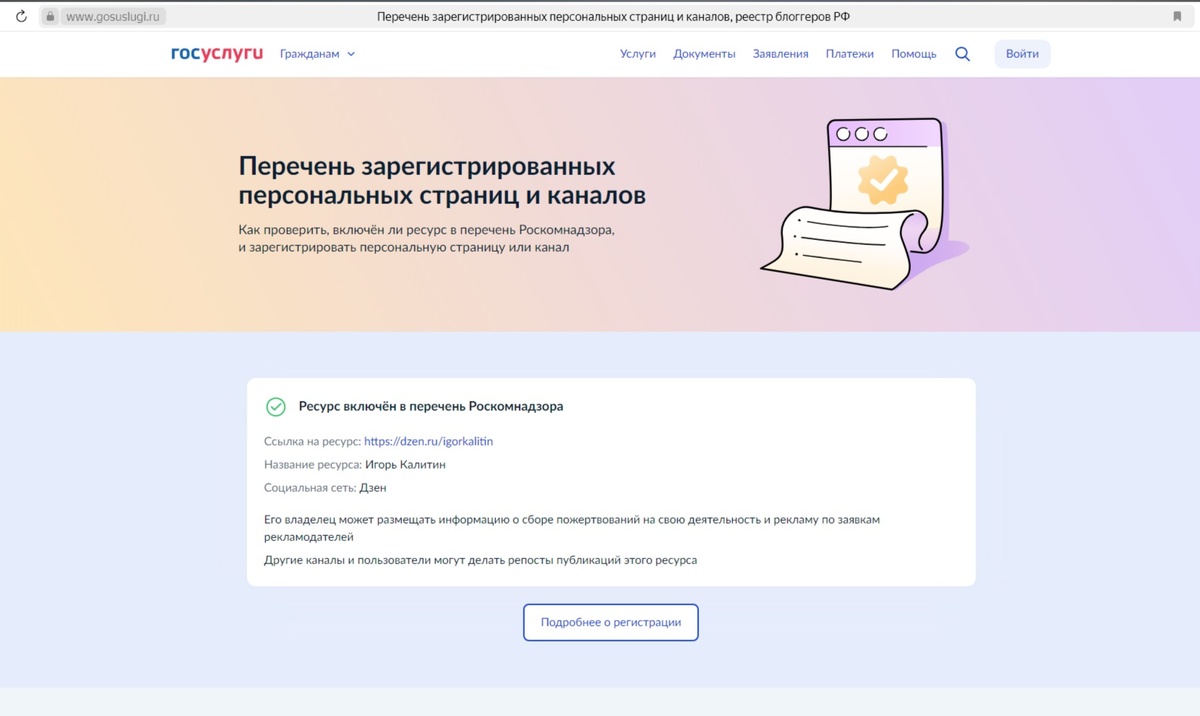Open search with the magnifier icon
Screen dimensions: 1200x716
(x=962, y=54)
